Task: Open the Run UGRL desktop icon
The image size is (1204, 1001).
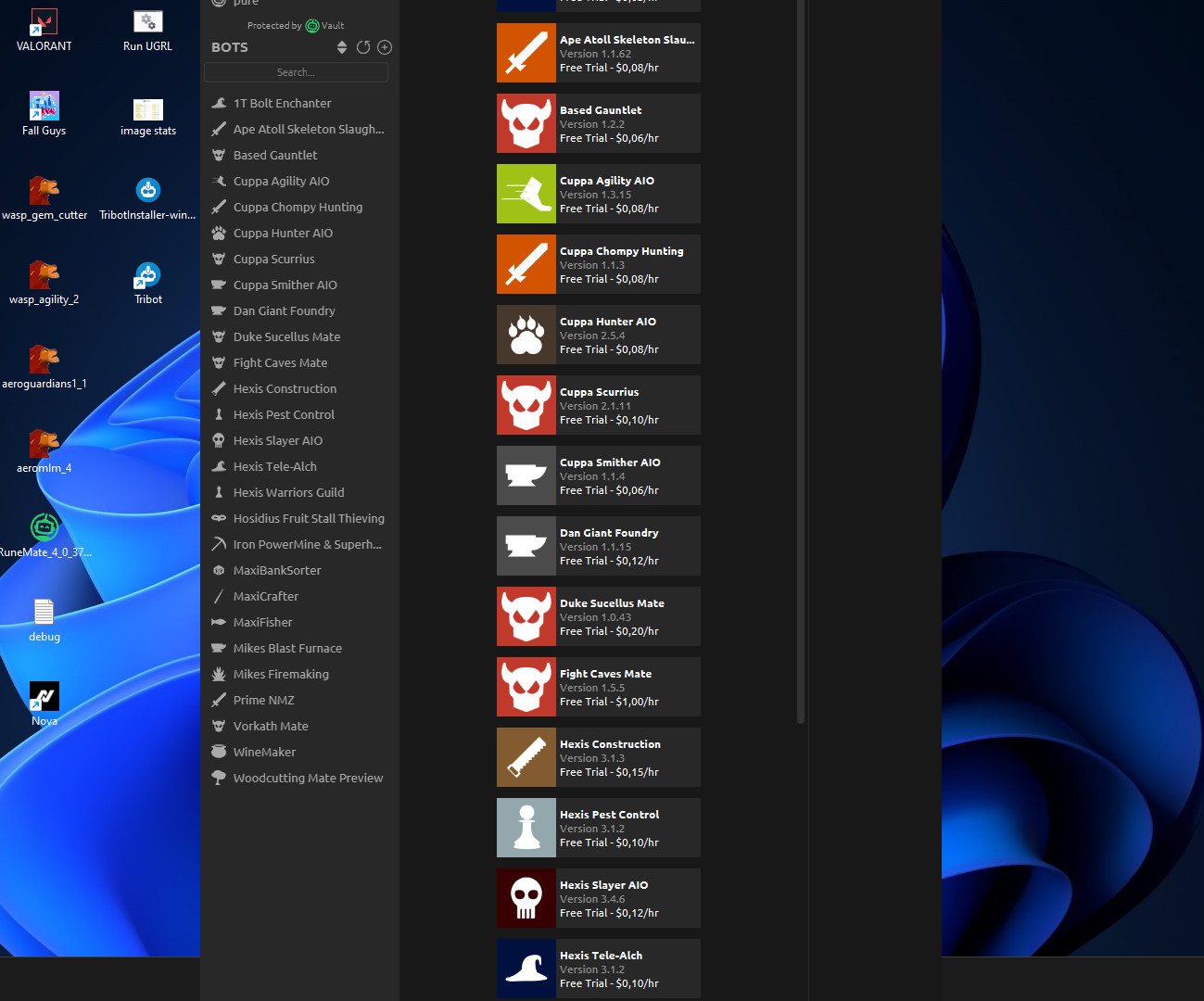Action: pos(147,30)
